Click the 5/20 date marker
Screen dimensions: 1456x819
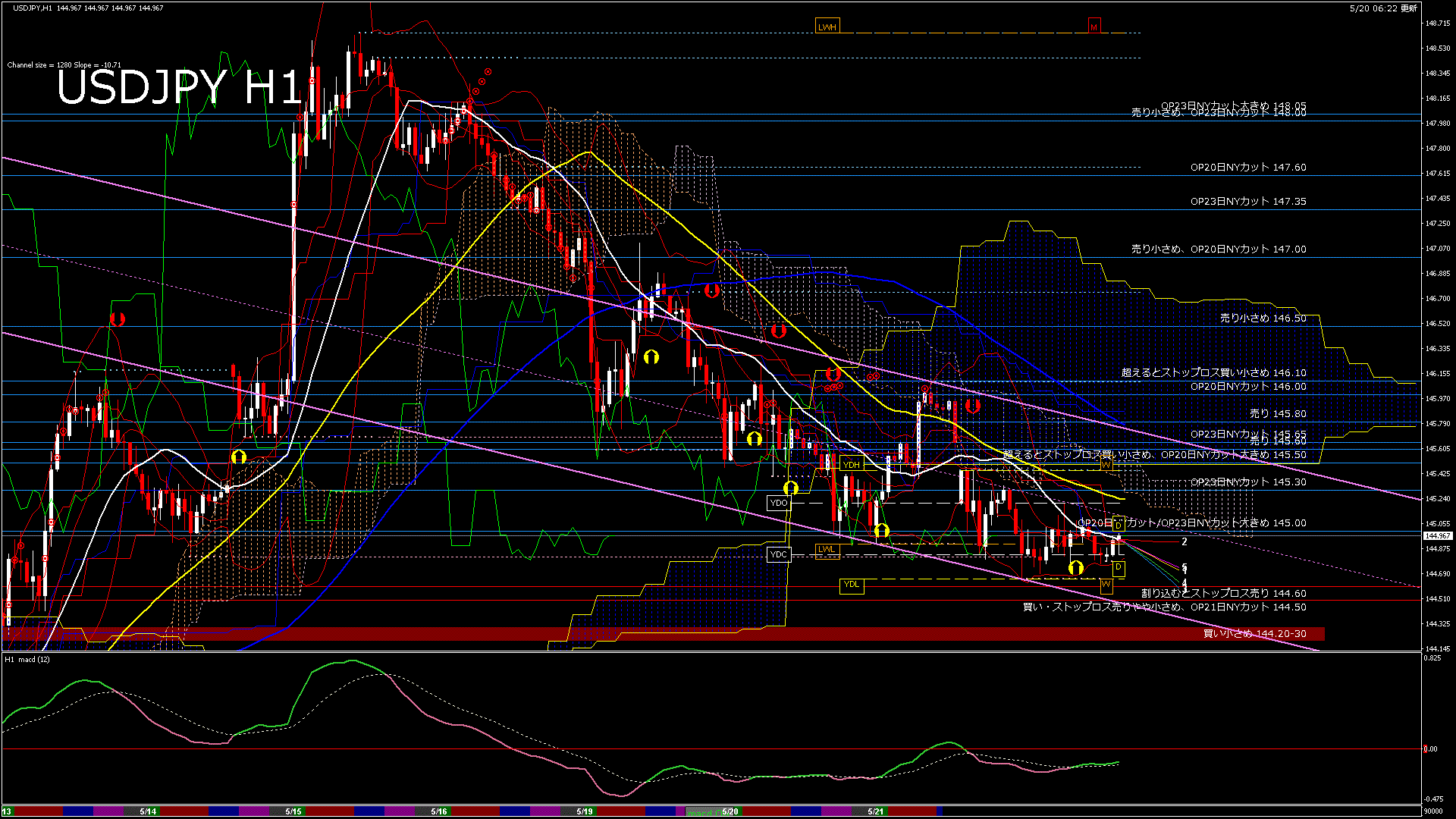pyautogui.click(x=730, y=811)
